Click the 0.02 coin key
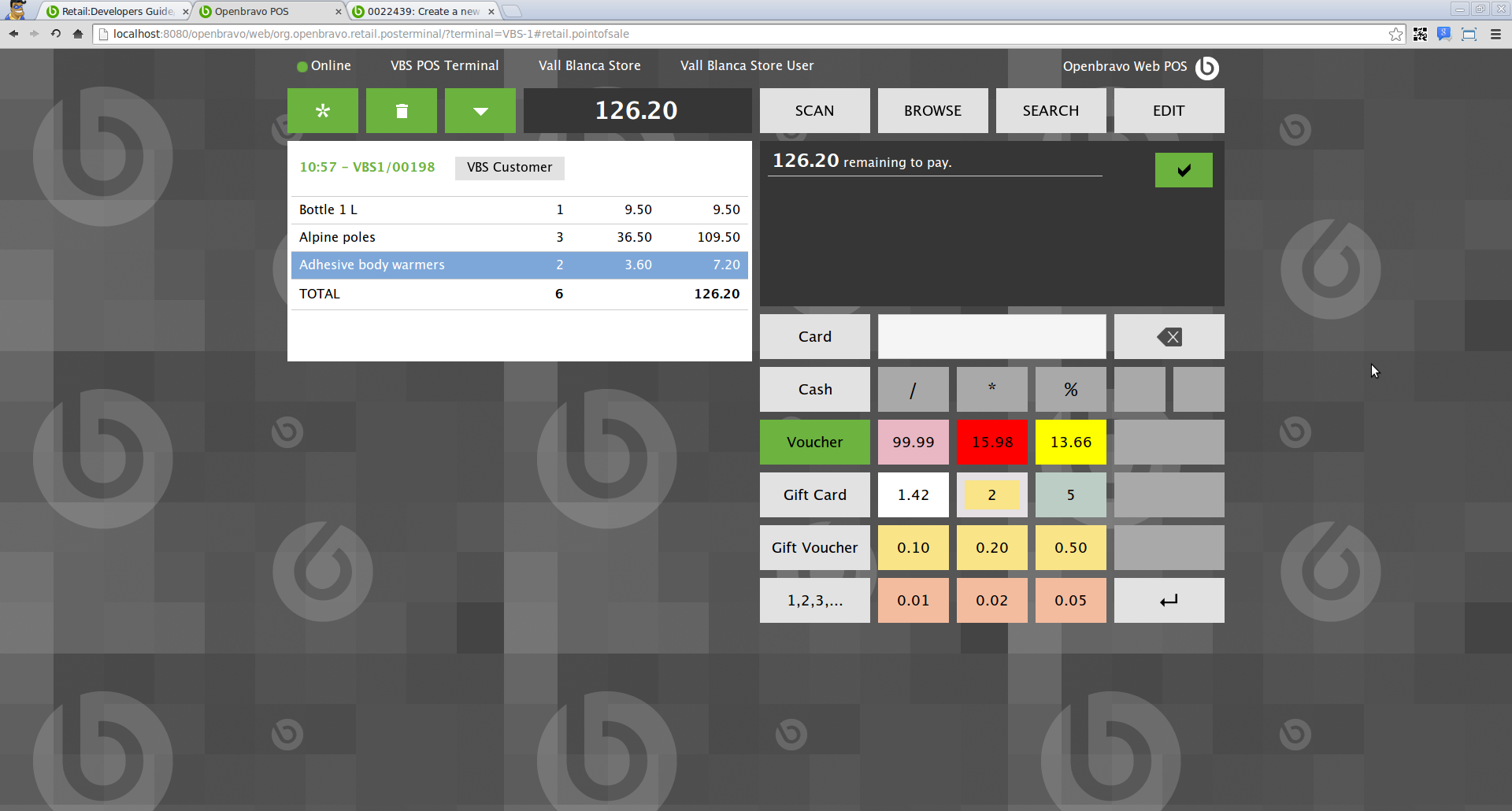Image resolution: width=1512 pixels, height=811 pixels. 992,601
